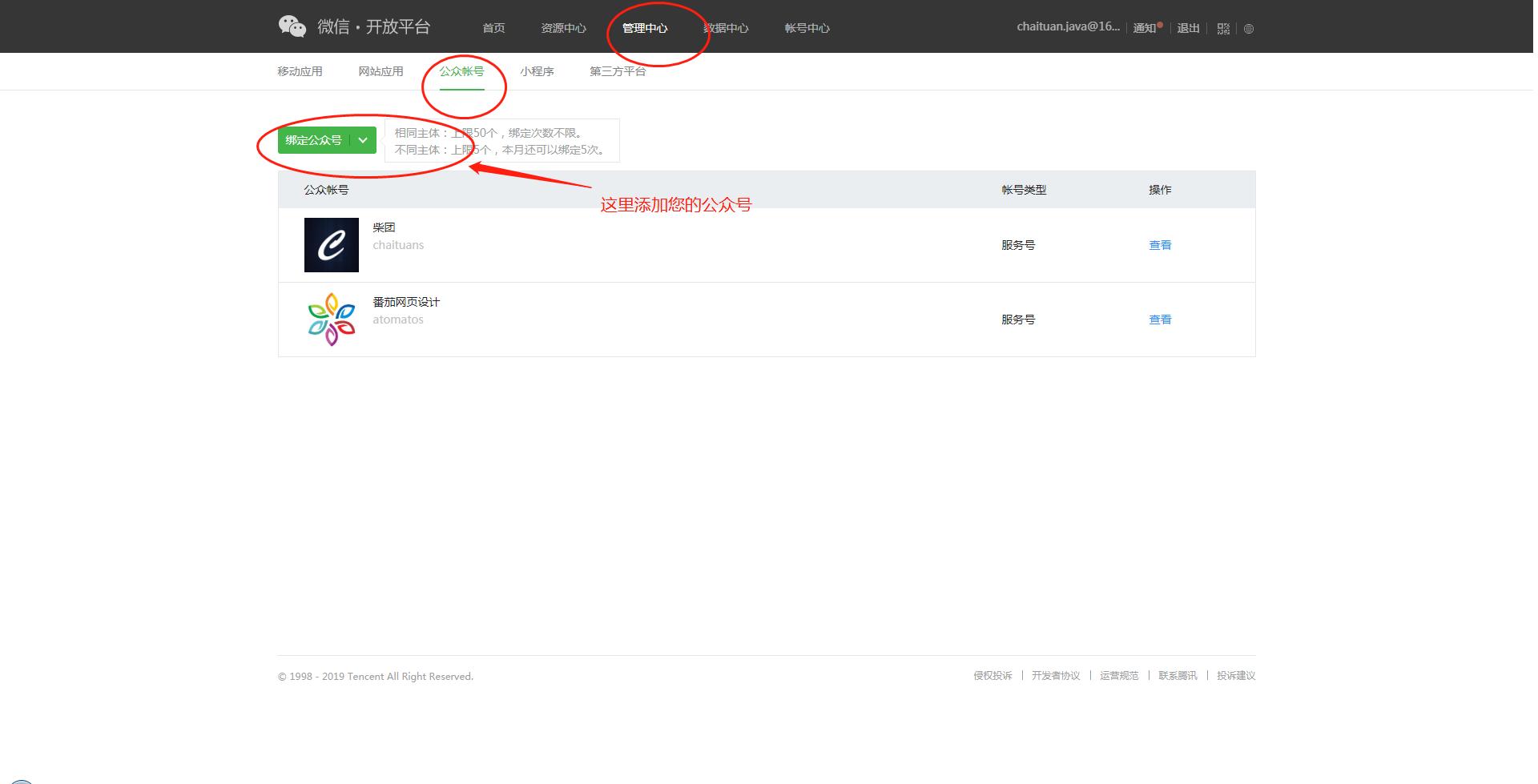Click 查看 link for 柴团 account
This screenshot has height=784, width=1538.
tap(1159, 245)
